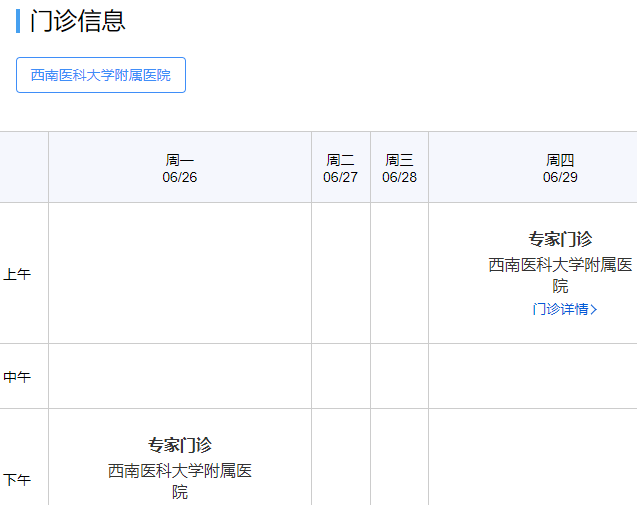This screenshot has height=505, width=637.
Task: Click the empty Monday morning schedule cell
Action: 180,273
